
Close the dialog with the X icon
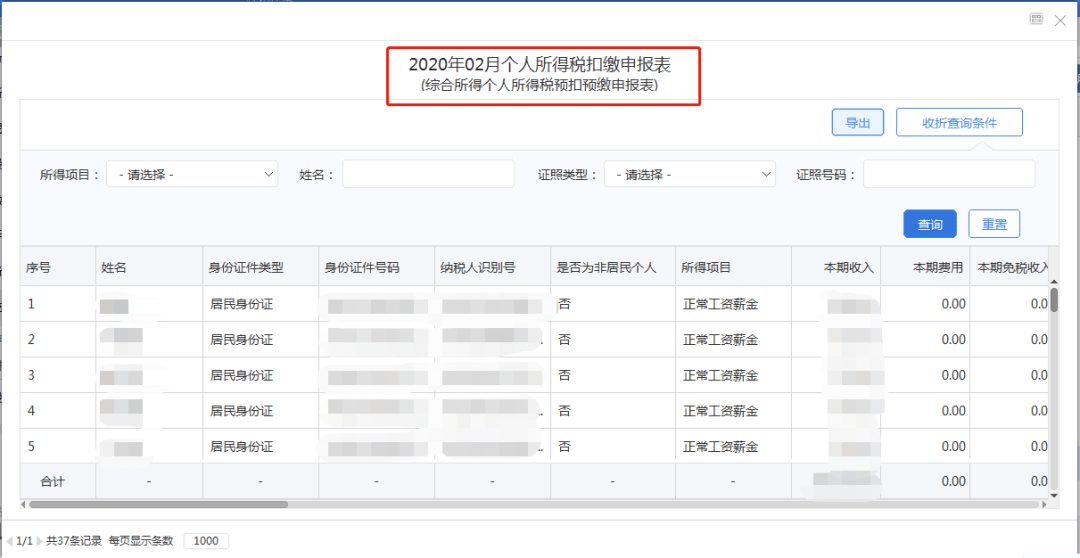click(1061, 21)
